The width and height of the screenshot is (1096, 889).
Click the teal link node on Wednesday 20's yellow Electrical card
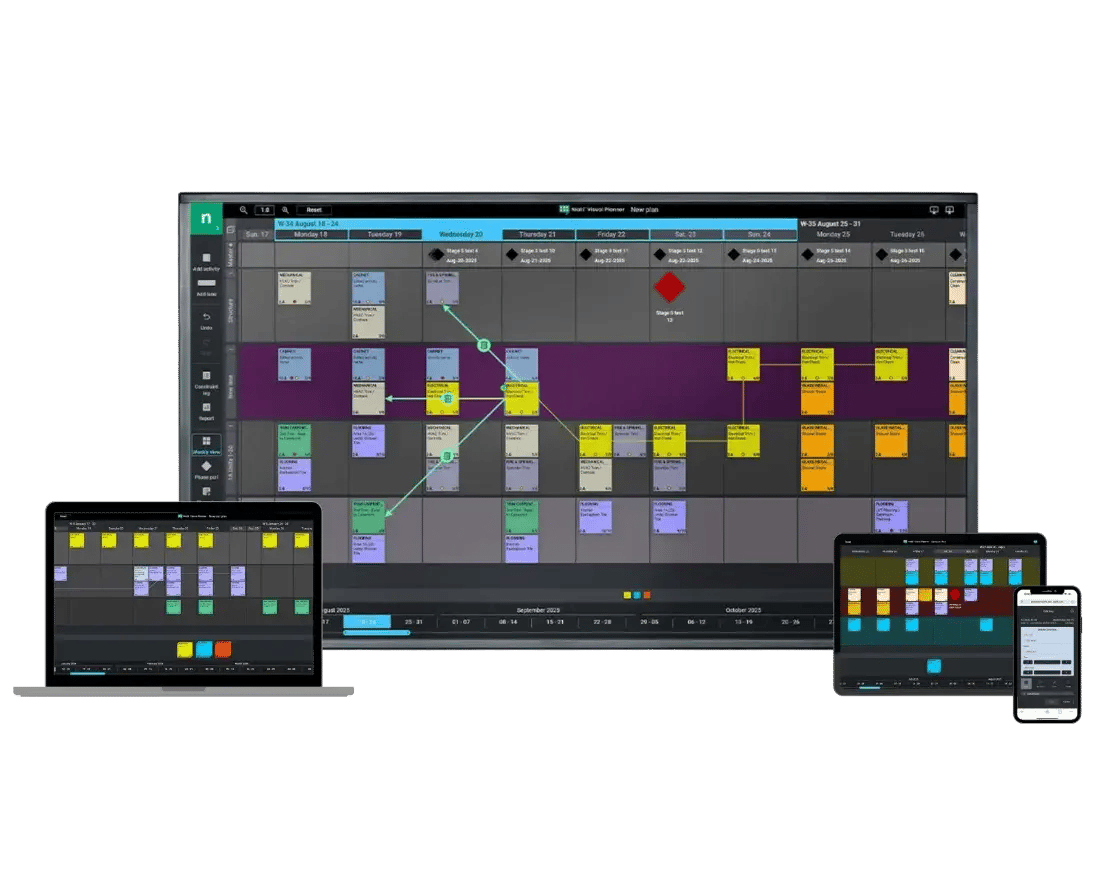tap(448, 399)
